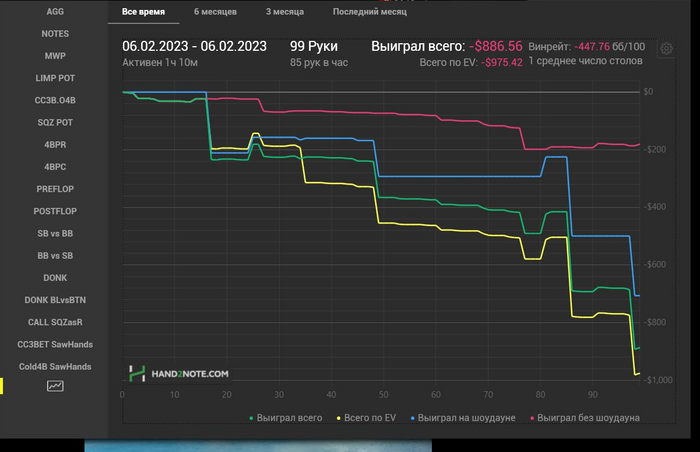Click the -$1,000 y-axis label
The height and width of the screenshot is (452, 700).
[658, 380]
